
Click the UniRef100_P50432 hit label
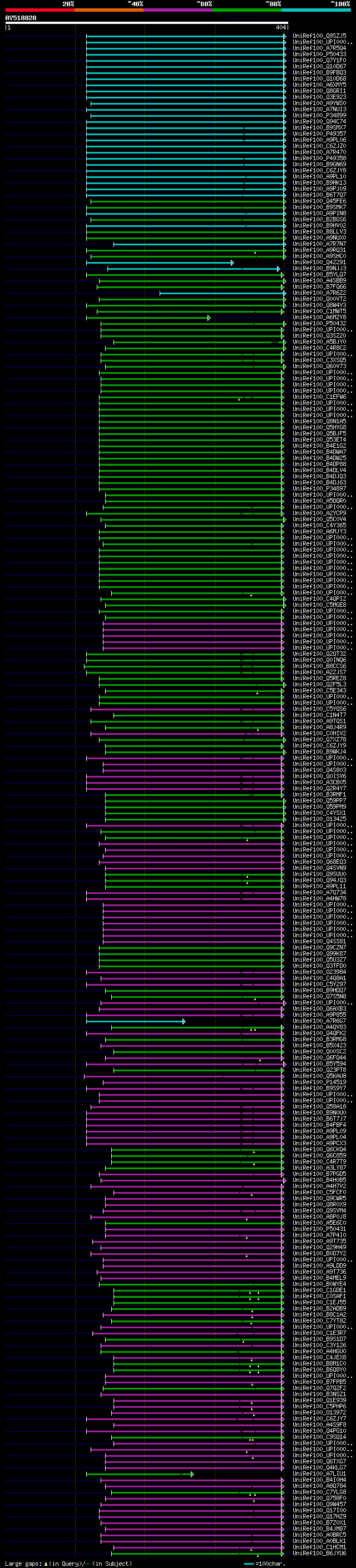click(319, 323)
